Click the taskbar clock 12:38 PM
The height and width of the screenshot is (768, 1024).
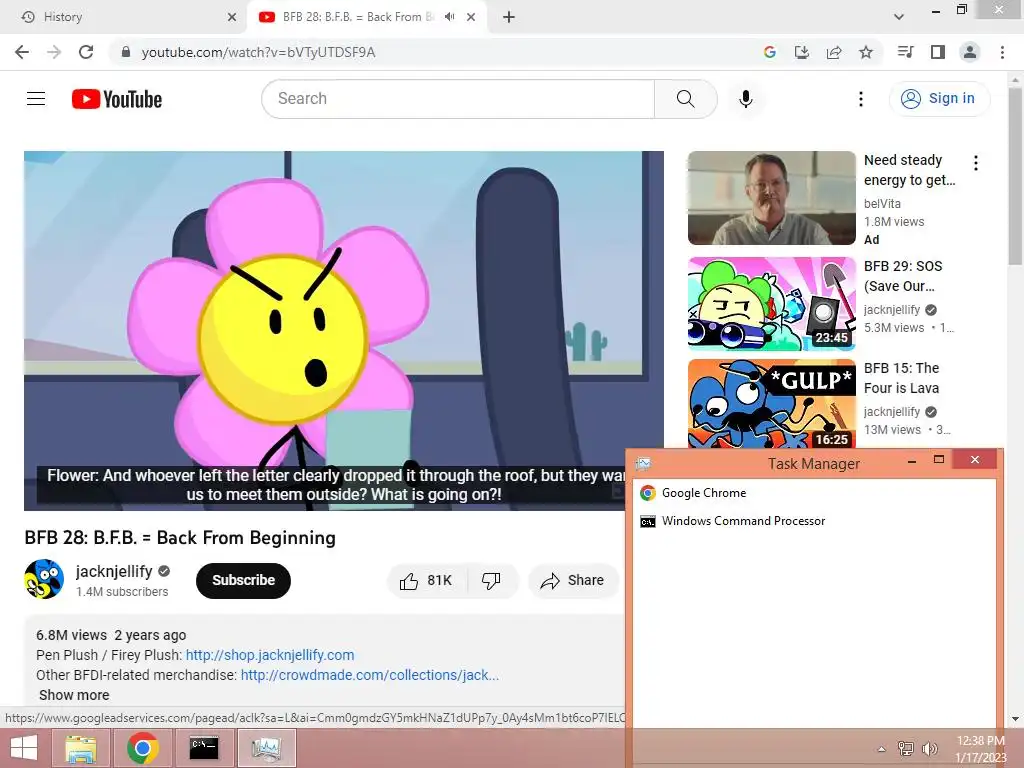[x=980, y=741]
